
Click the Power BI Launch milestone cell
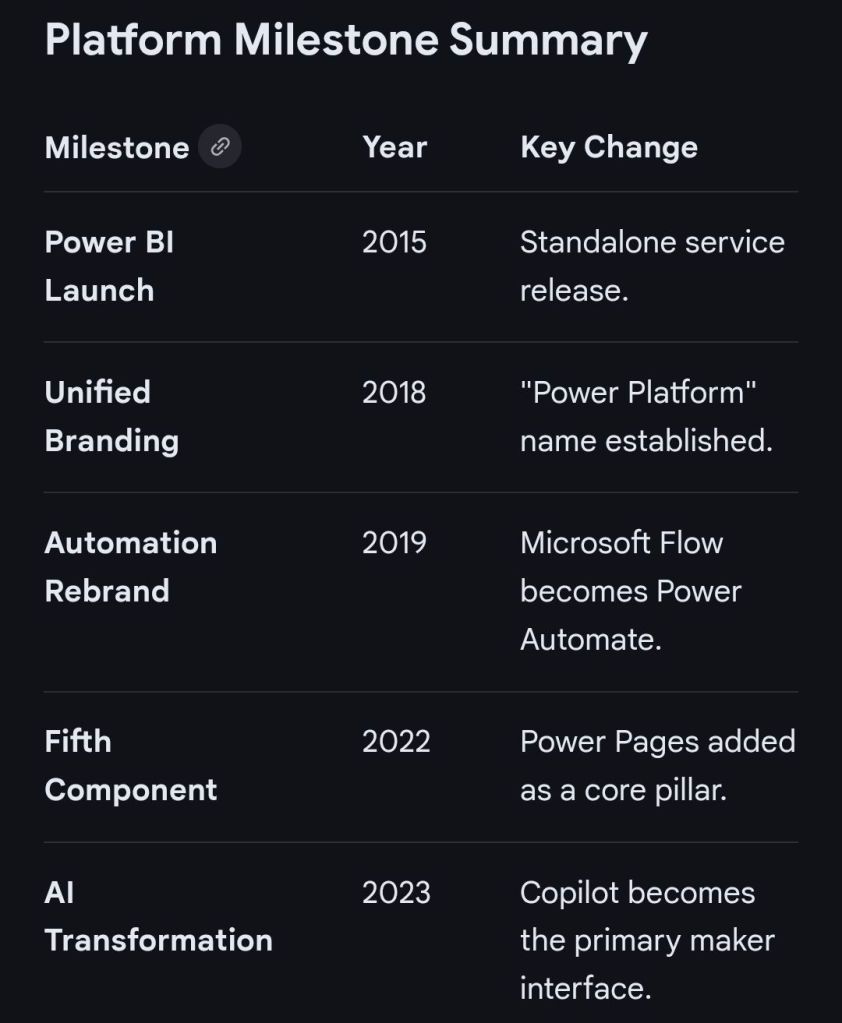click(109, 266)
